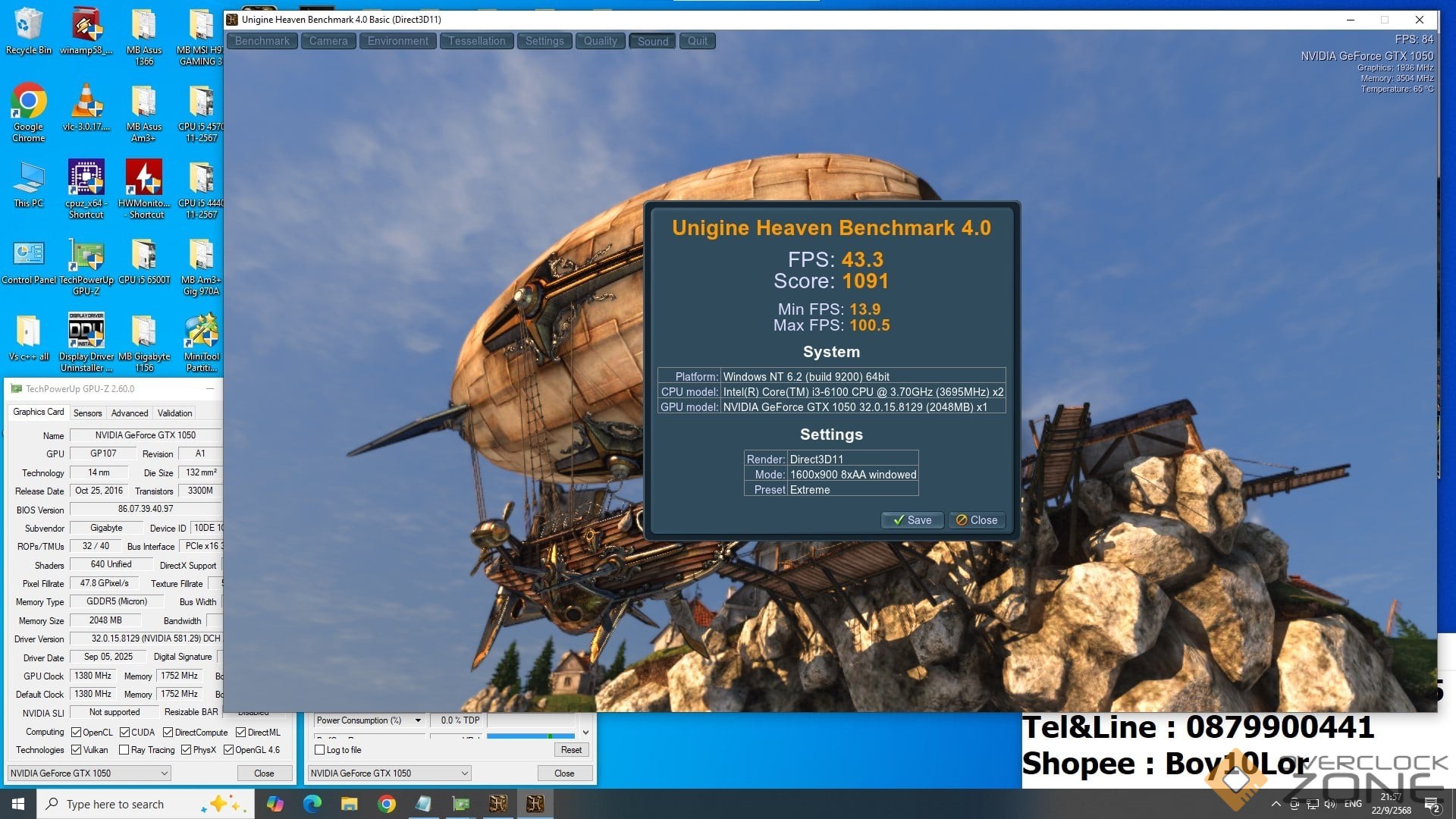This screenshot has width=1456, height=819.
Task: Click Reset button in sensors window
Action: [x=571, y=750]
